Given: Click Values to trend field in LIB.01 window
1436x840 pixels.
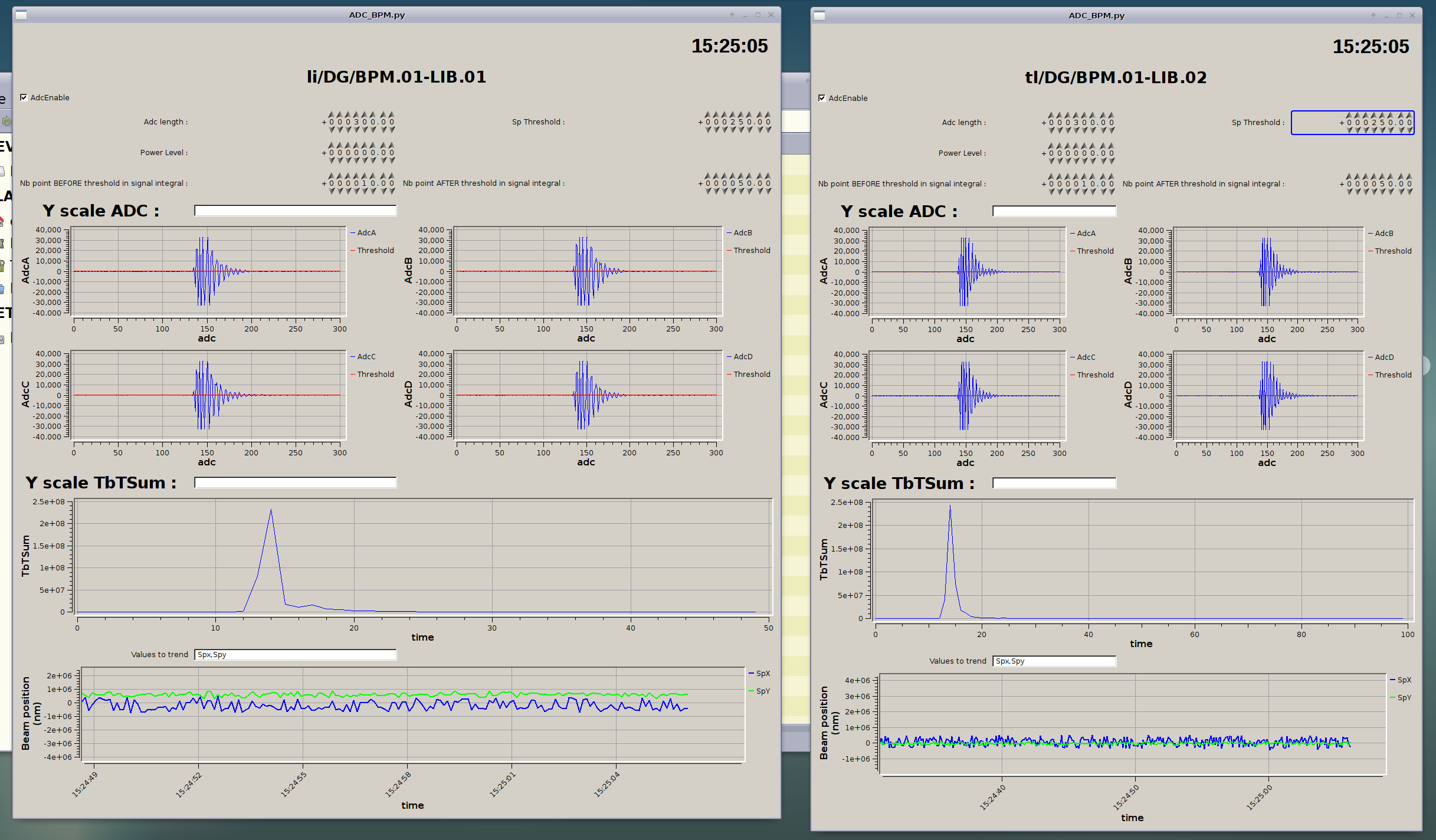Looking at the screenshot, I should 295,655.
